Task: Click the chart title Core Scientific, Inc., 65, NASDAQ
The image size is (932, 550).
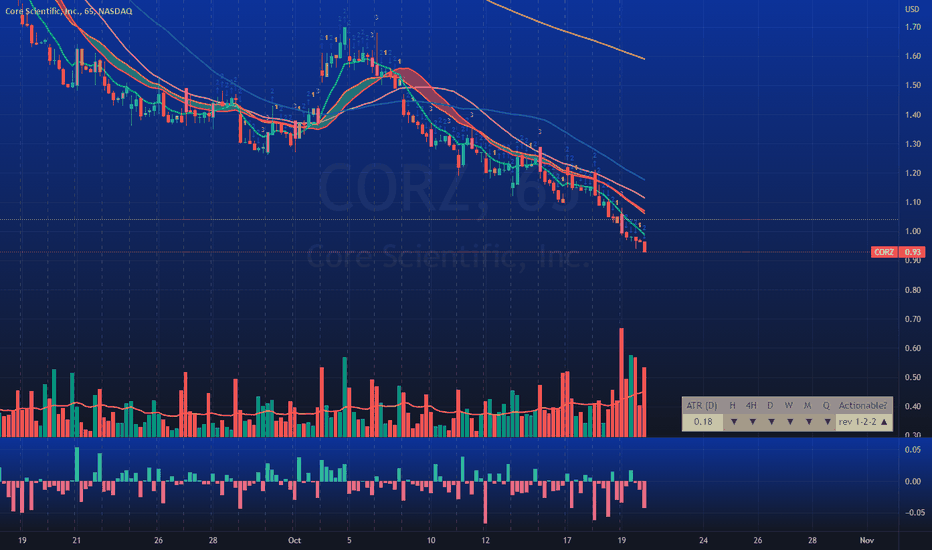Action: coord(68,11)
